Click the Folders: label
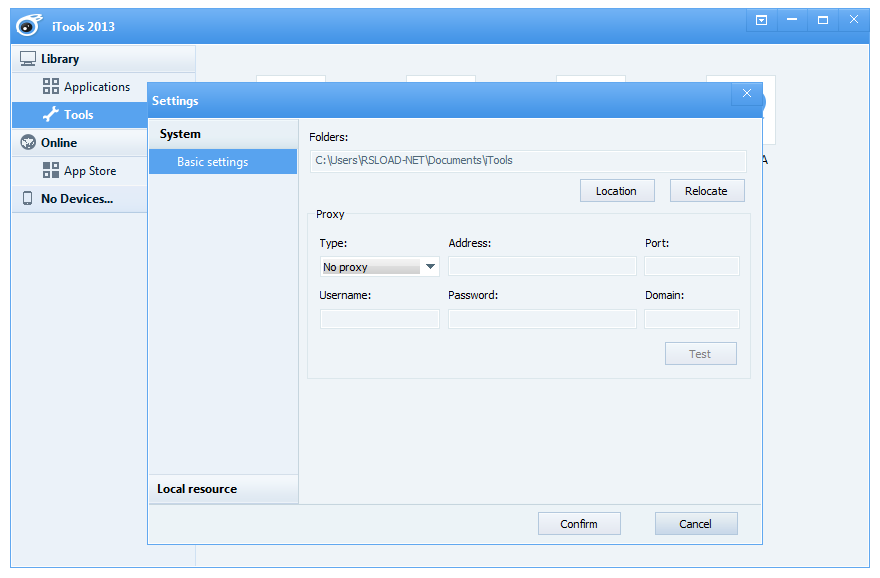The width and height of the screenshot is (880, 578). pos(328,137)
